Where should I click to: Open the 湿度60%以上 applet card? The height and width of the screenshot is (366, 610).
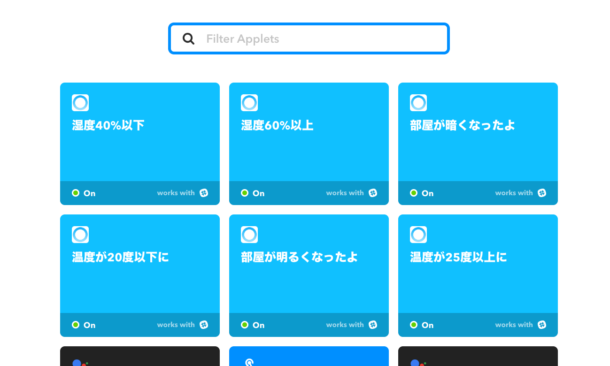(309, 144)
